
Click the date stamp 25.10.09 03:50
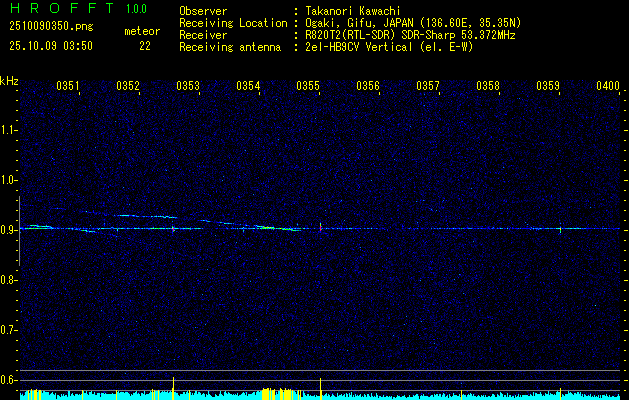[51, 46]
